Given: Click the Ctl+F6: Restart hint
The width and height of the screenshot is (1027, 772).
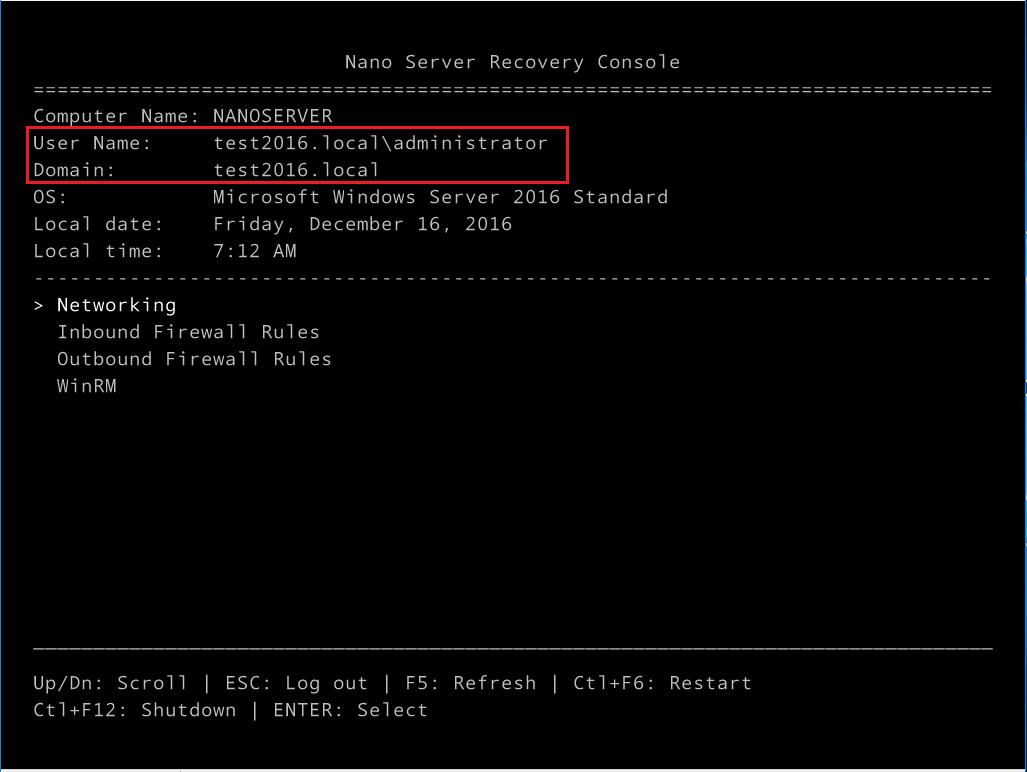Looking at the screenshot, I should 662,683.
